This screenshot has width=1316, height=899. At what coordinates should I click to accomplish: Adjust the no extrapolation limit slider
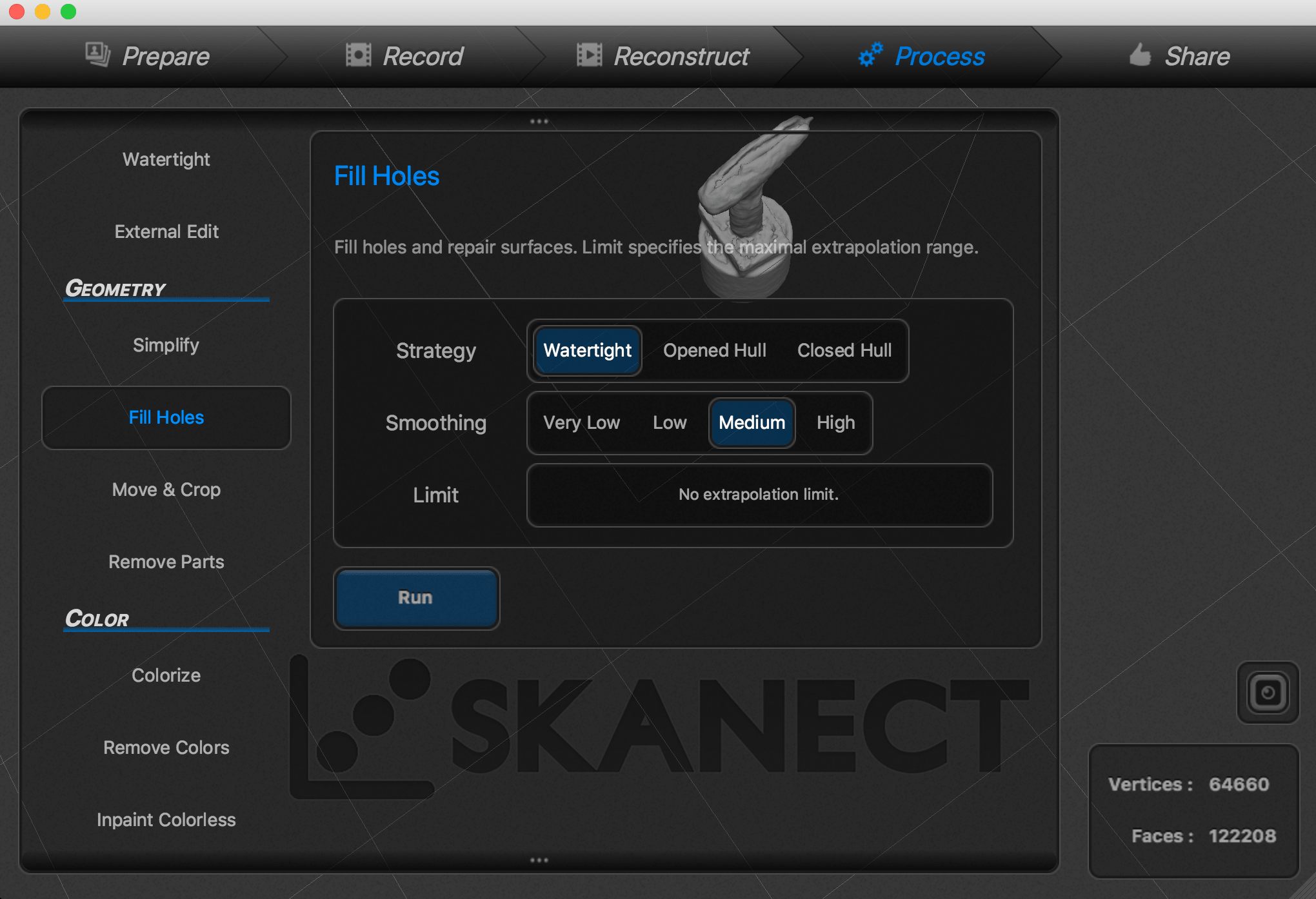[x=759, y=495]
